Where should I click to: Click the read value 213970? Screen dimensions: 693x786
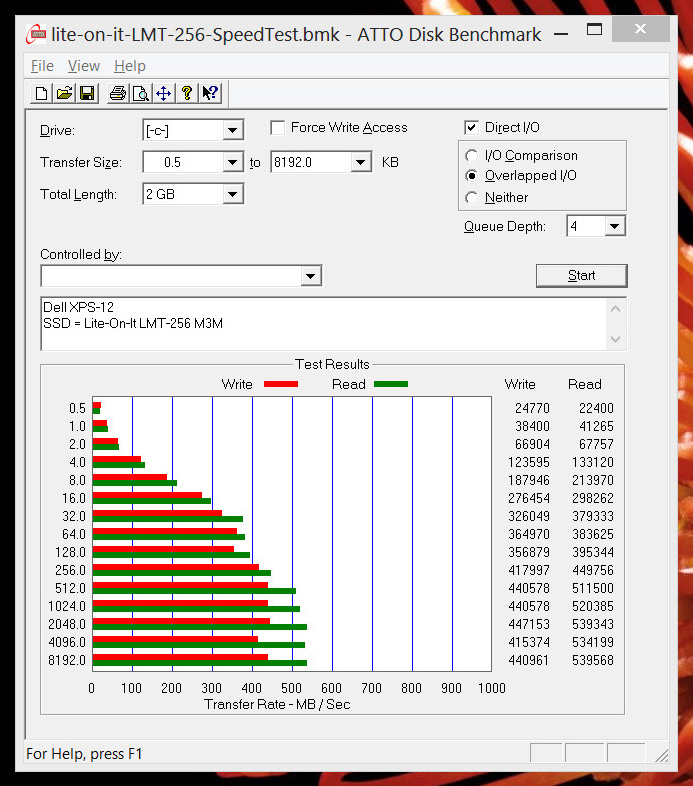pos(593,480)
